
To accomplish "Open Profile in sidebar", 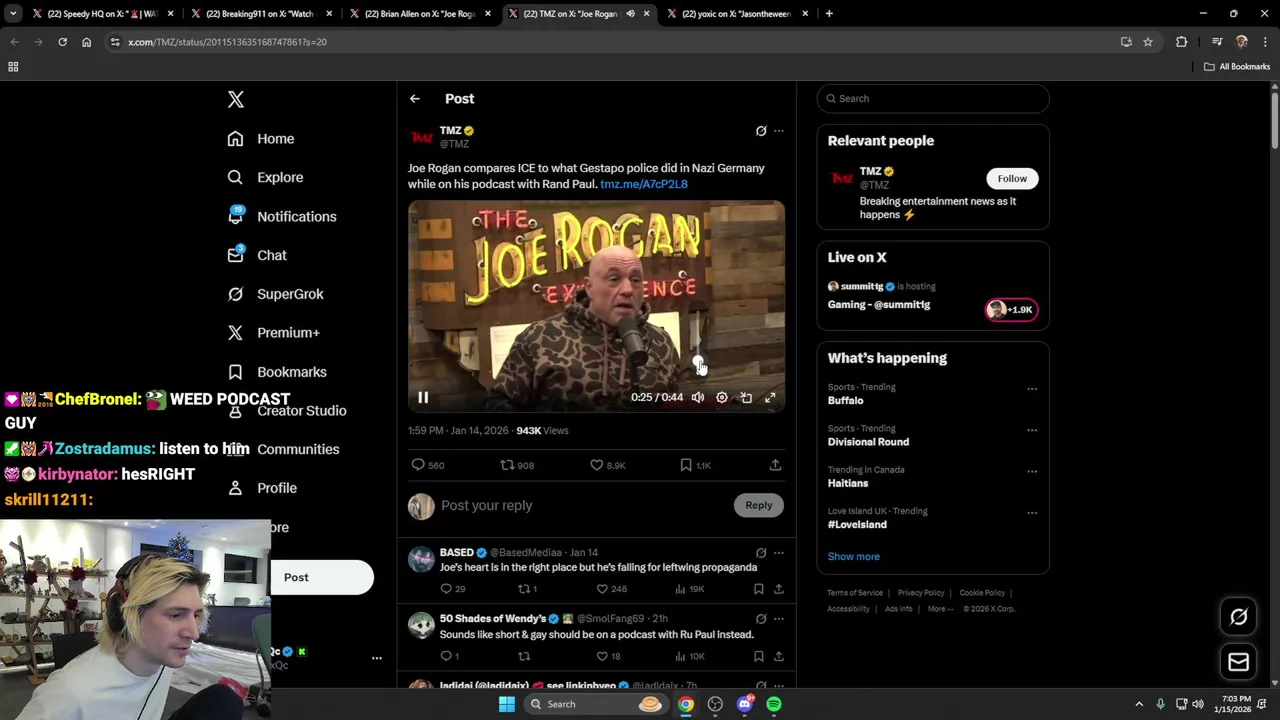I will (262, 488).
